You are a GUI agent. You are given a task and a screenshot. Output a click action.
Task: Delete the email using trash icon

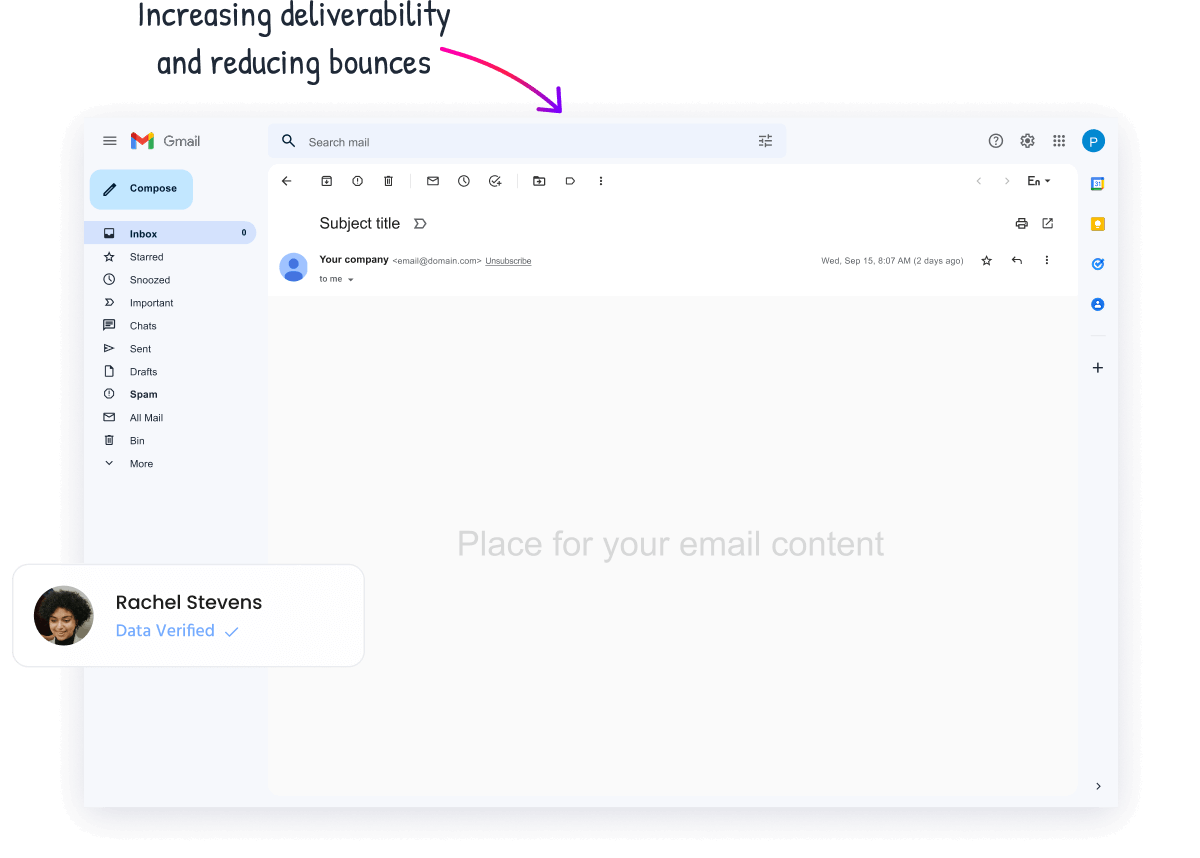pyautogui.click(x=388, y=181)
